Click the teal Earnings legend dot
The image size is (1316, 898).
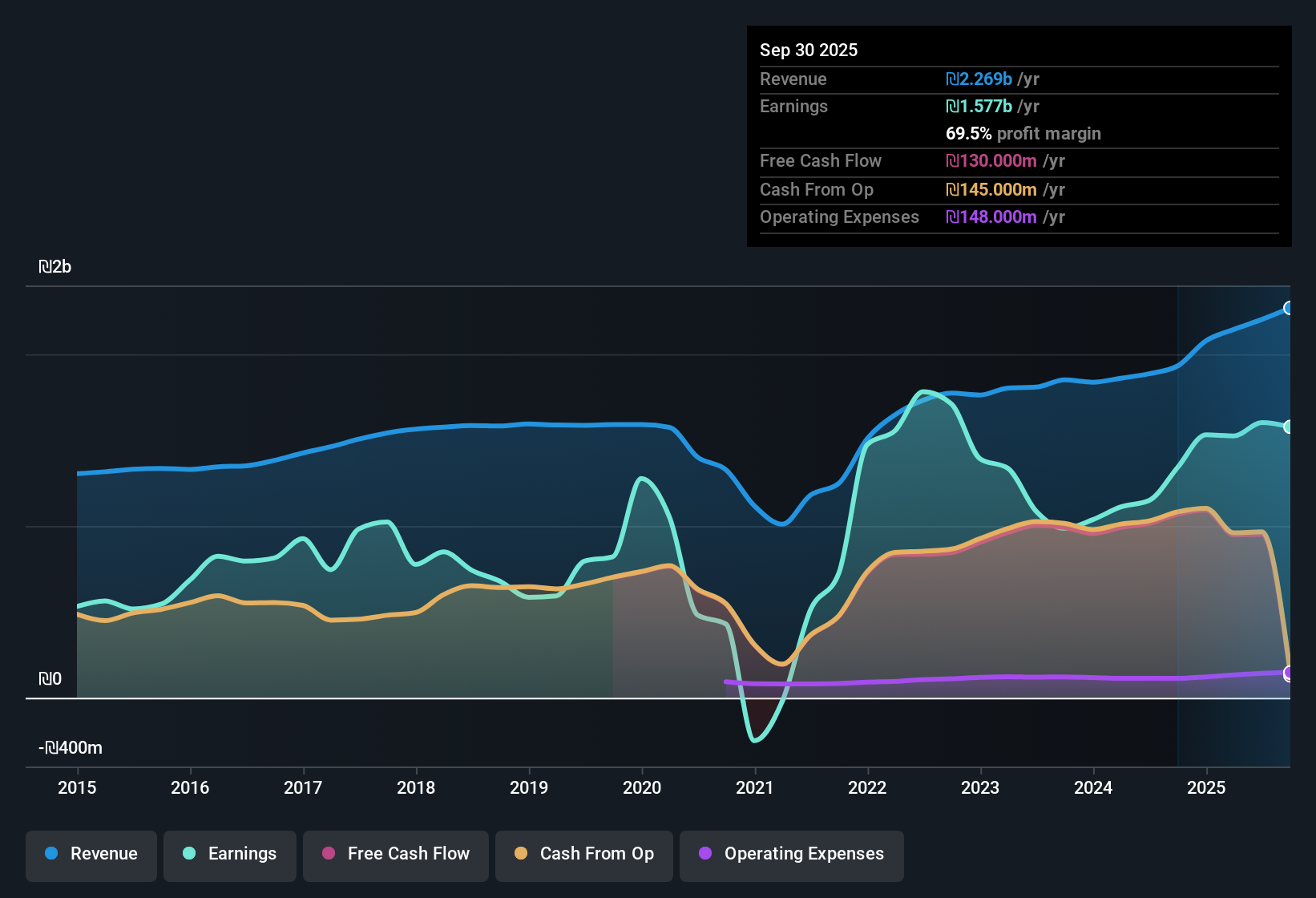point(189,854)
